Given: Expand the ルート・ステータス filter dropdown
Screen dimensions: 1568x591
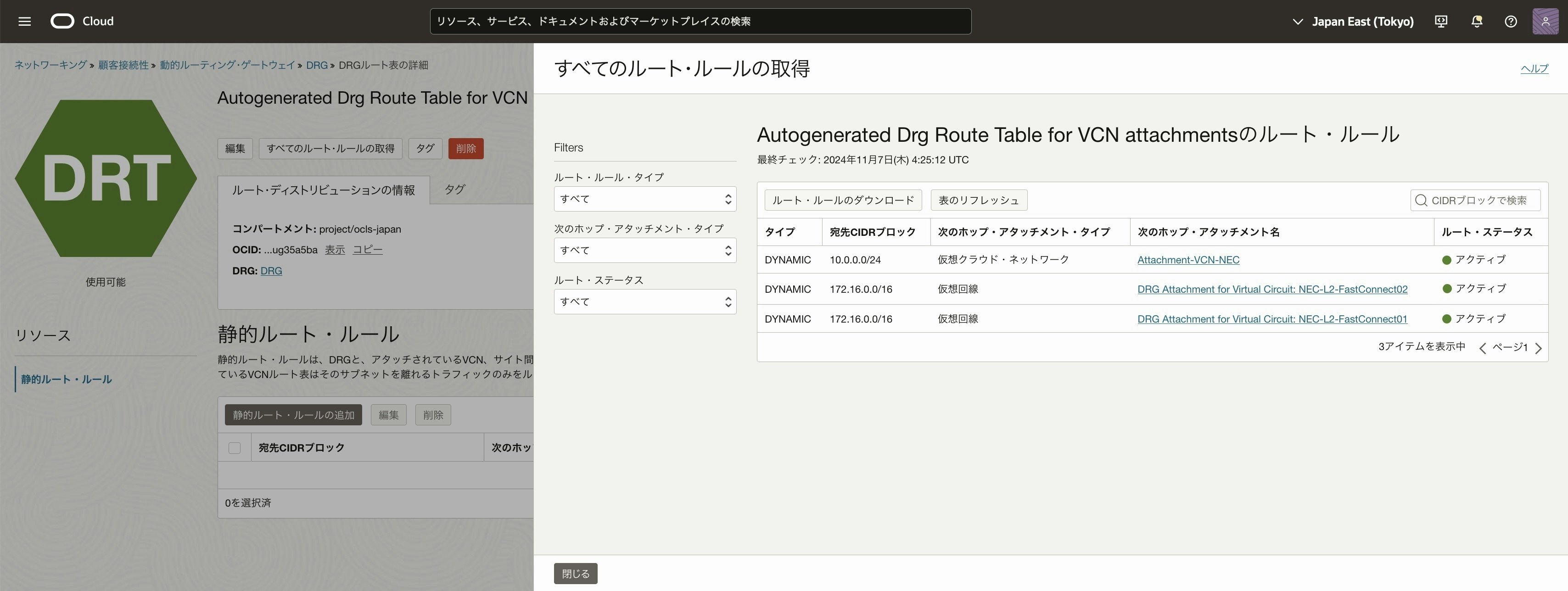Looking at the screenshot, I should click(644, 302).
